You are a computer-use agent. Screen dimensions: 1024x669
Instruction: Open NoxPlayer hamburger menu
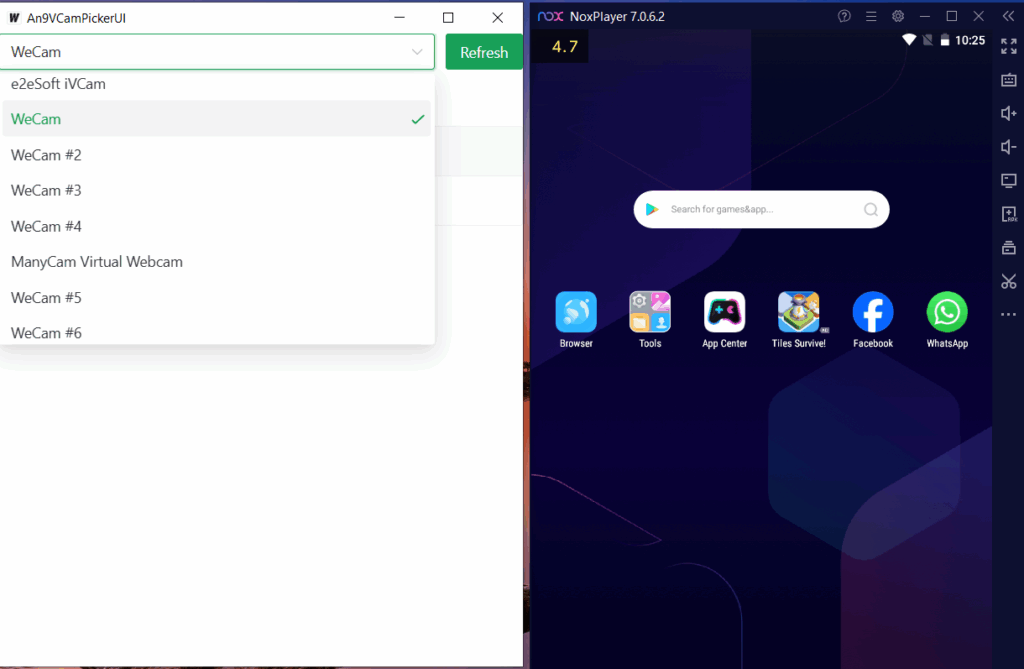(871, 16)
